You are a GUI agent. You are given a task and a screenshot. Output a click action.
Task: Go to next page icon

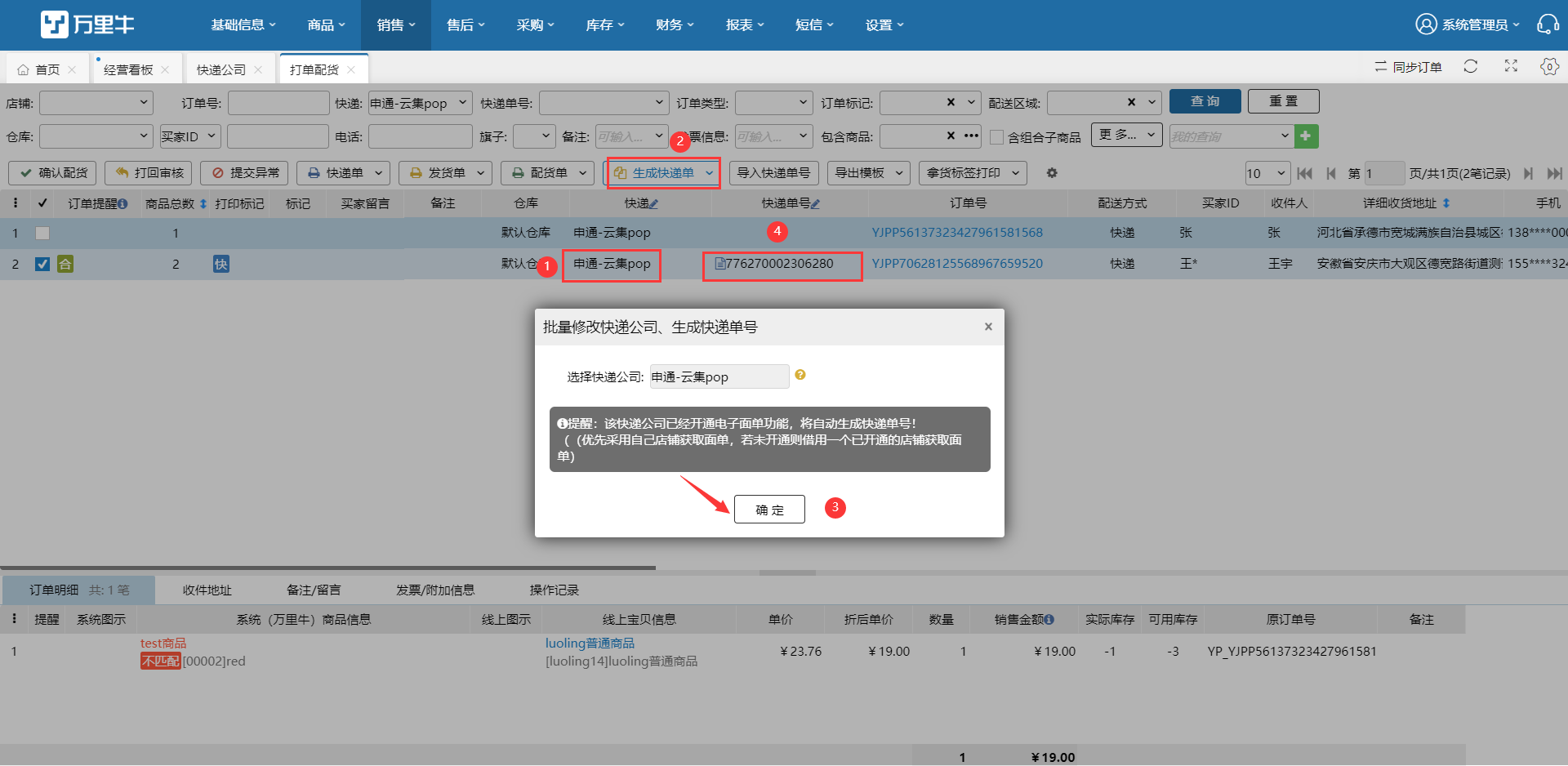coord(1528,173)
